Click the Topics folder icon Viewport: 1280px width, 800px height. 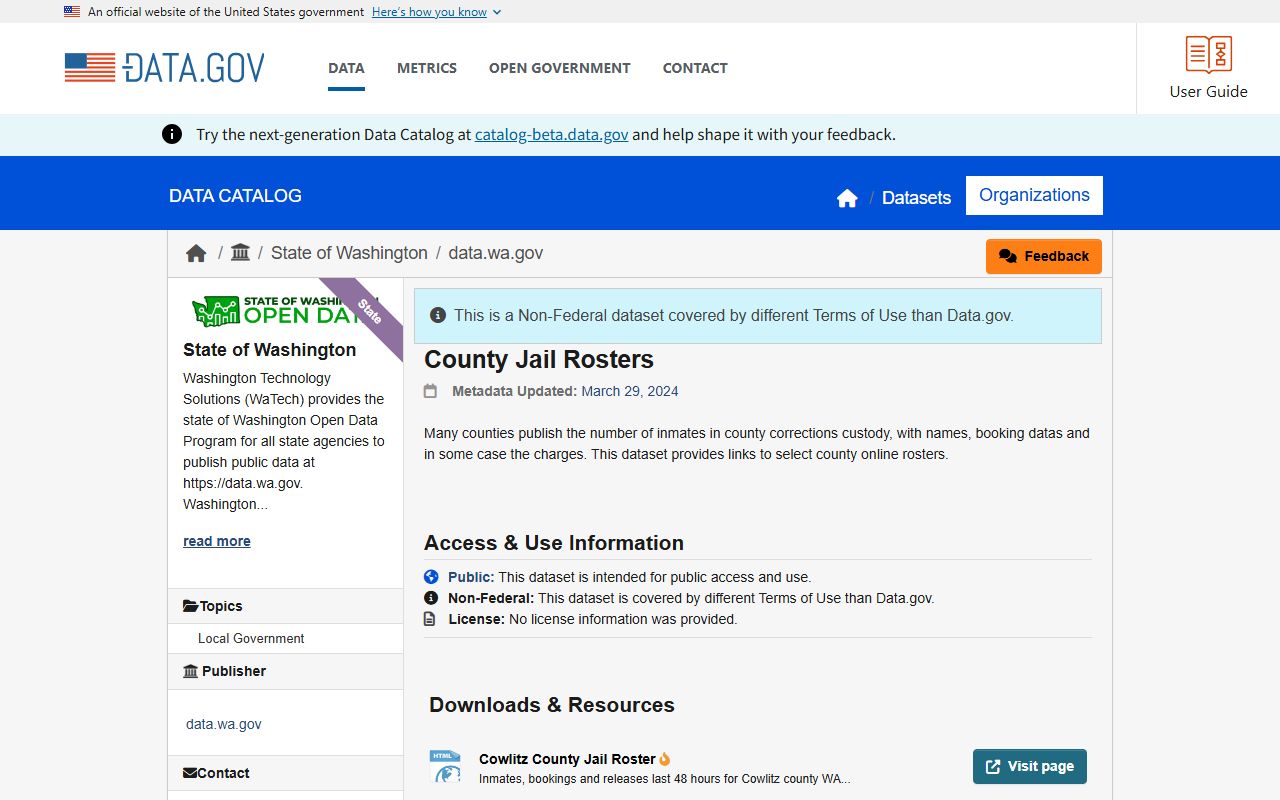(190, 606)
